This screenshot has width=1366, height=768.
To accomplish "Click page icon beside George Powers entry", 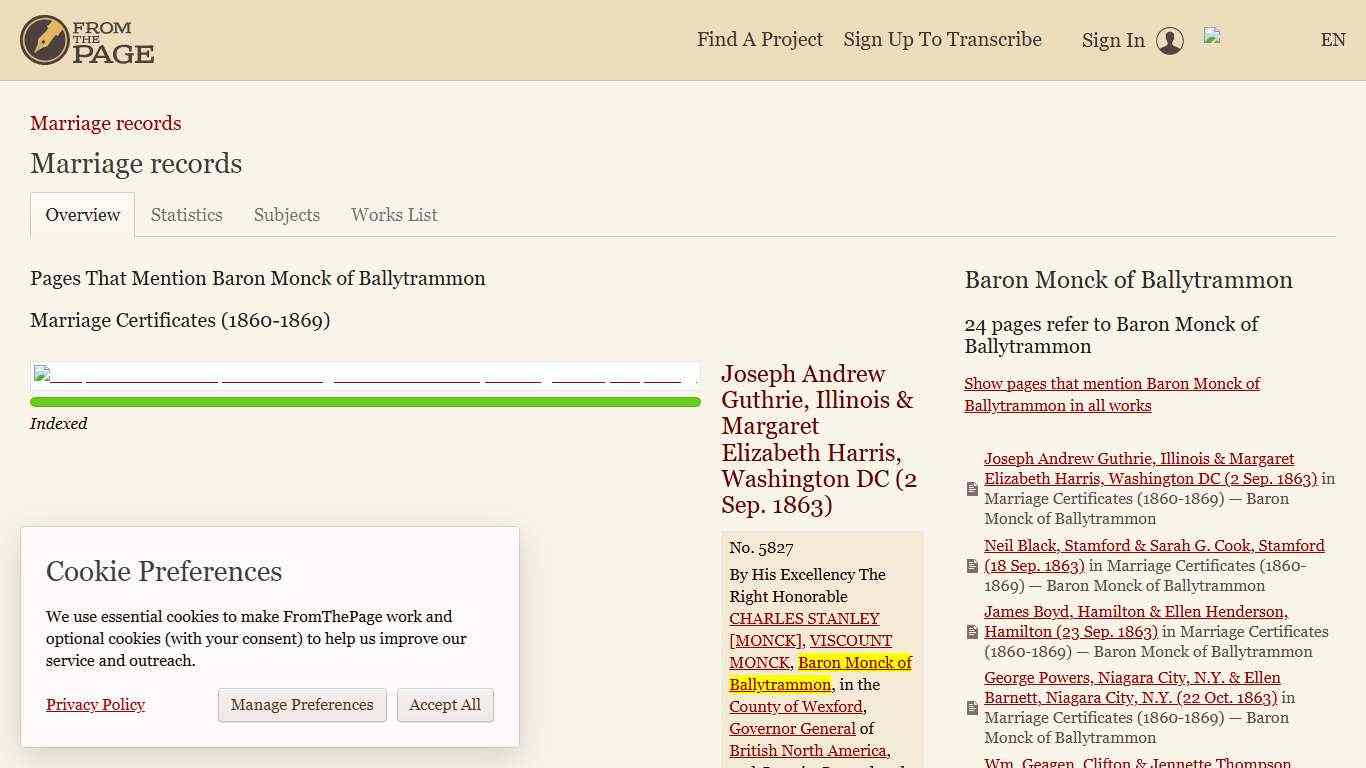I will (x=972, y=708).
